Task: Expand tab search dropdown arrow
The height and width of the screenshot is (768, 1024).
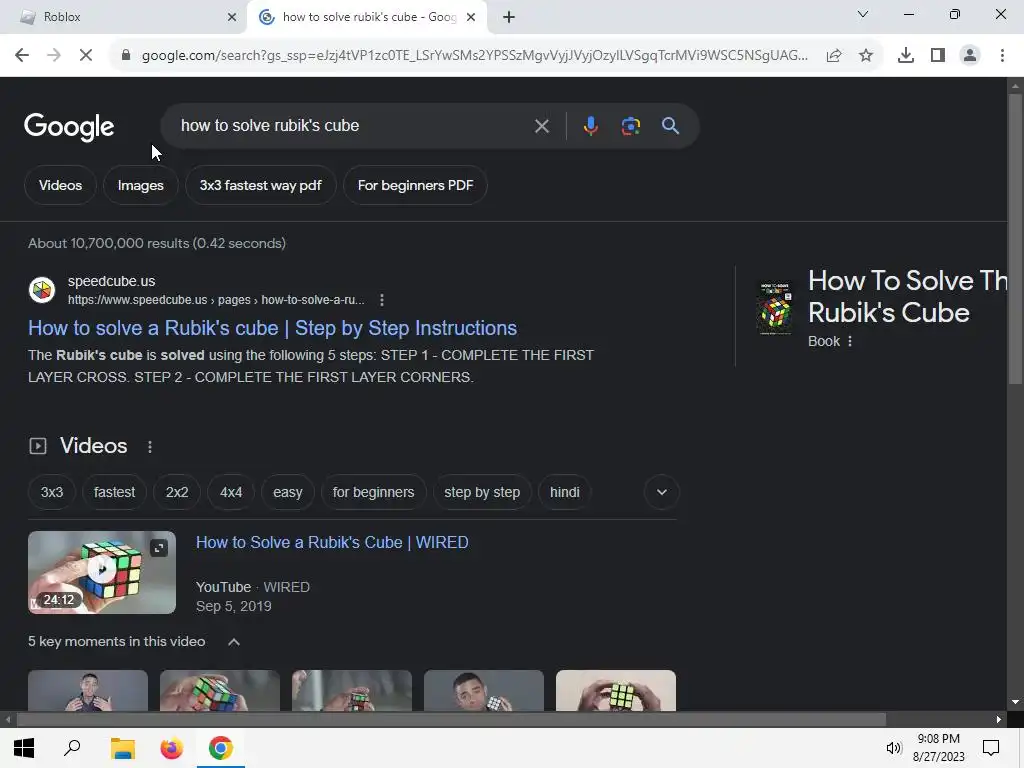Action: click(x=863, y=14)
